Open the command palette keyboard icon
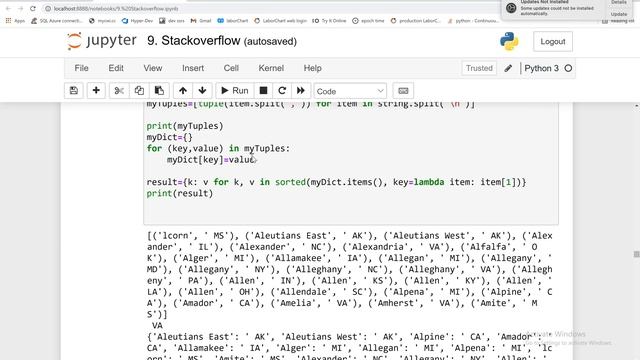The width and height of the screenshot is (640, 360). click(403, 91)
